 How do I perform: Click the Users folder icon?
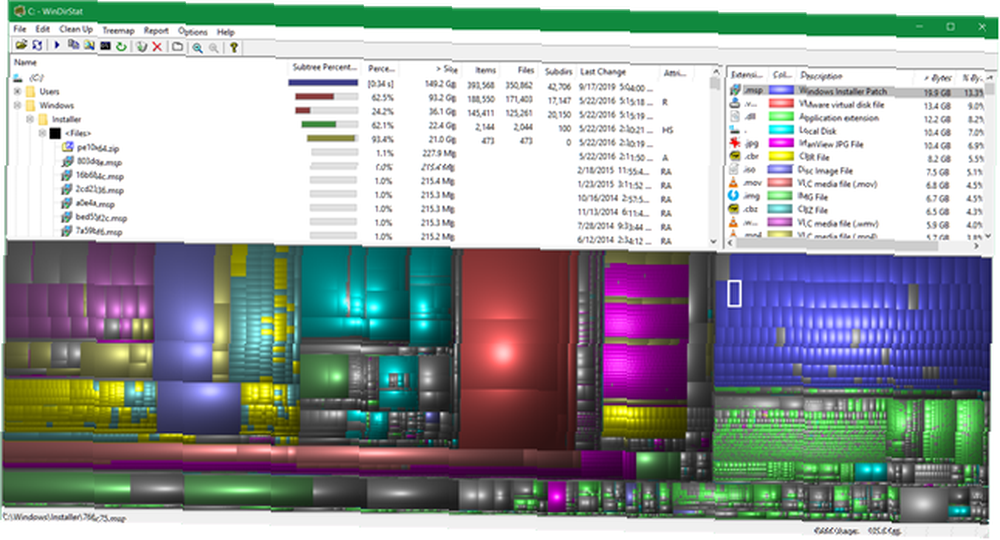pyautogui.click(x=30, y=91)
